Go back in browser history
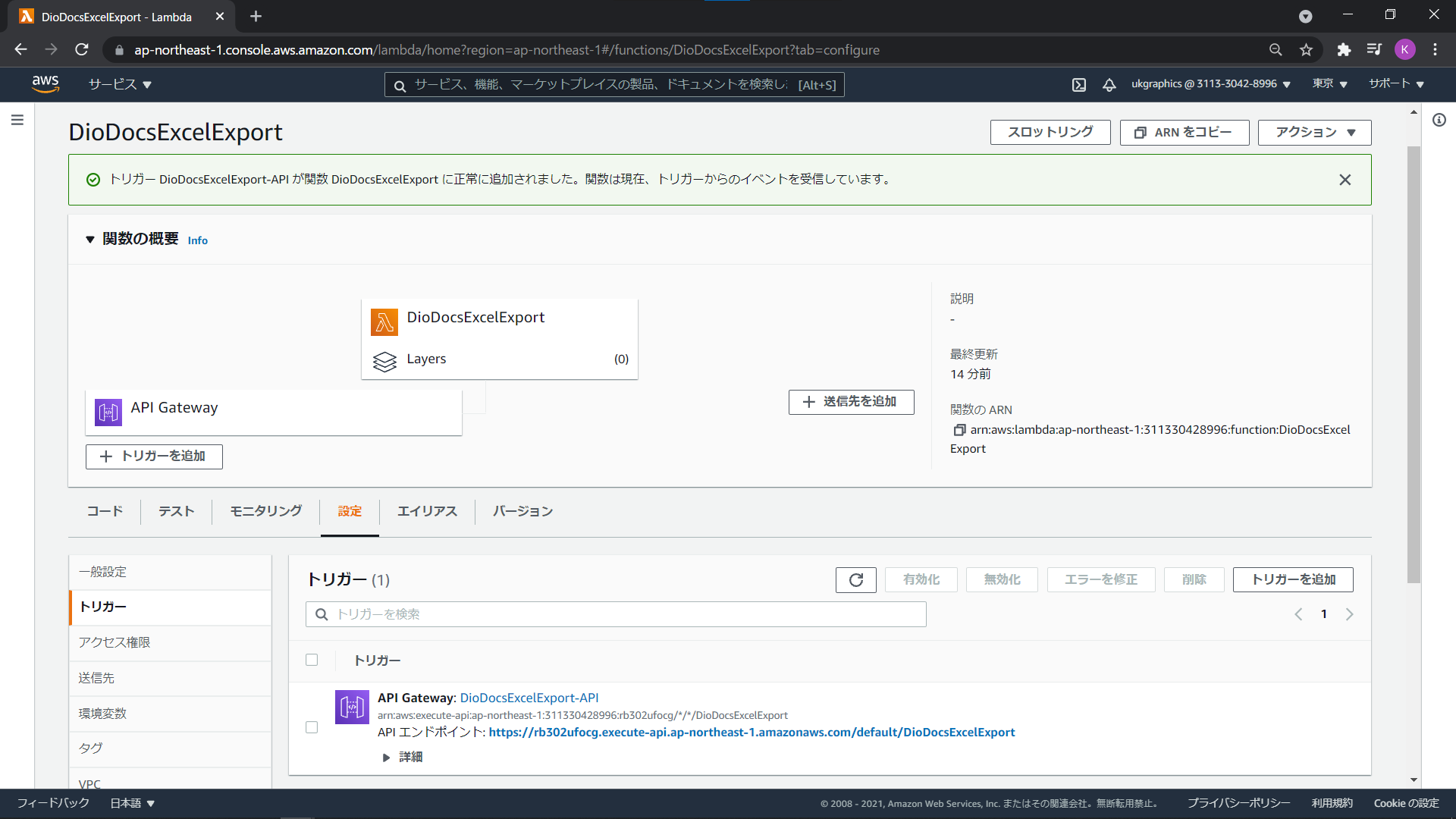Viewport: 1456px width, 819px height. [x=20, y=50]
